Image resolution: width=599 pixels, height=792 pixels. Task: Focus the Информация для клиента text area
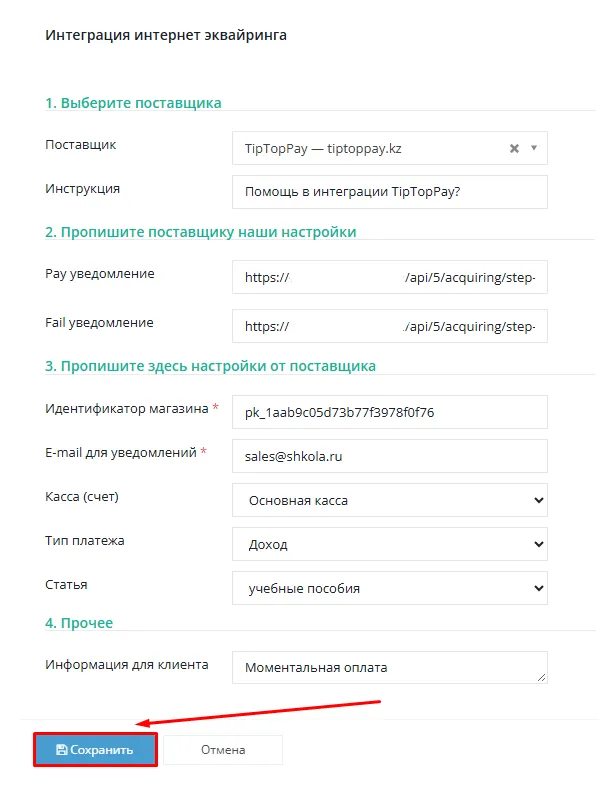coord(389,667)
